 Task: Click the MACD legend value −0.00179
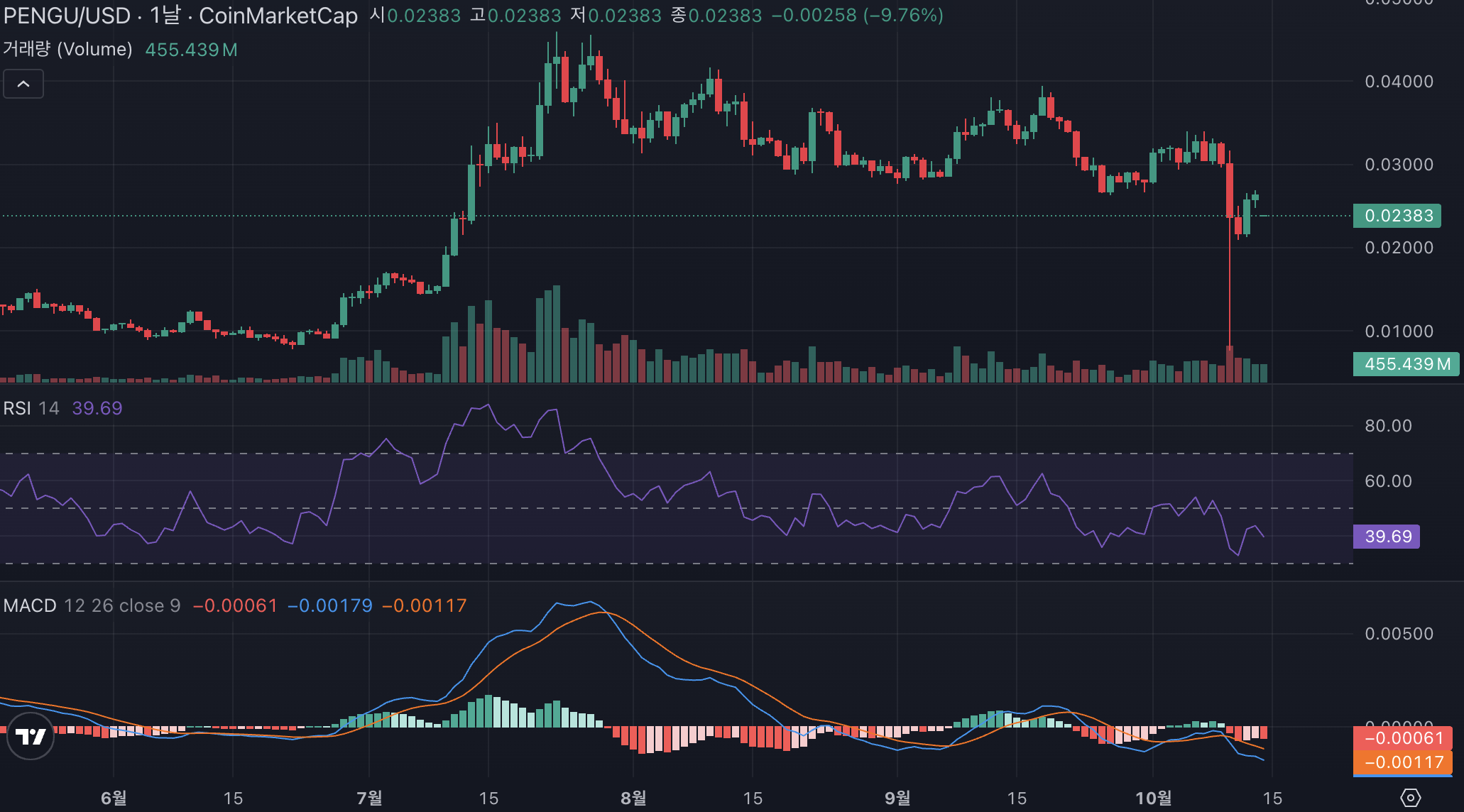tap(330, 605)
